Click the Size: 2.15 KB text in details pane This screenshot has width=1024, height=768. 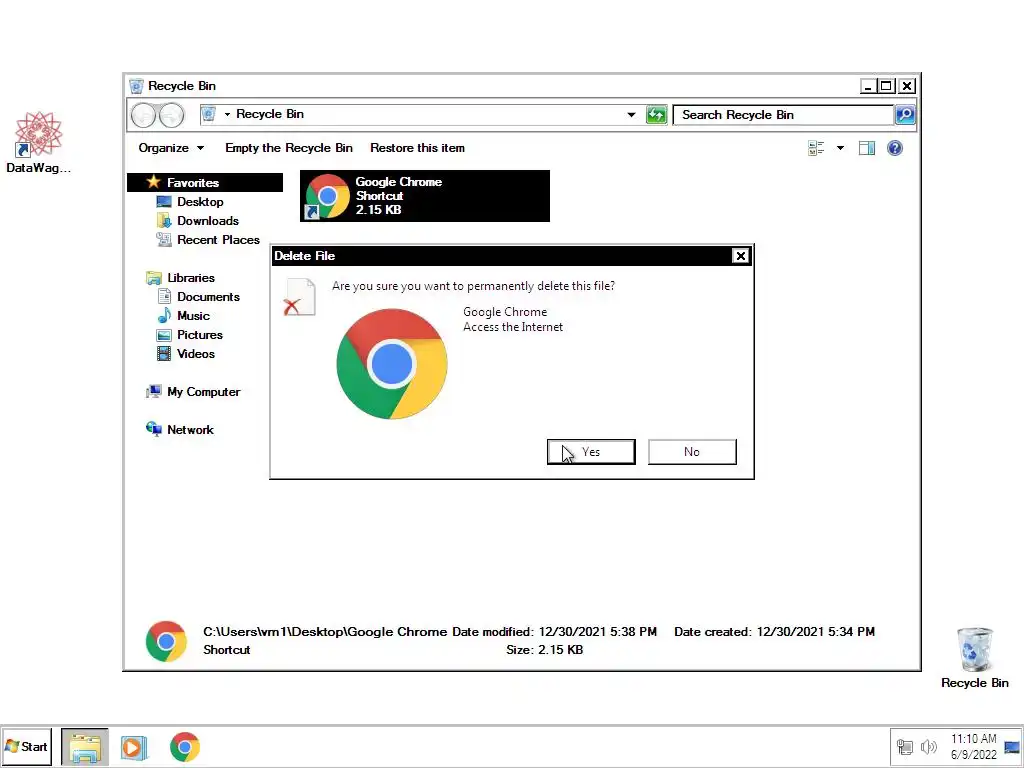(544, 650)
